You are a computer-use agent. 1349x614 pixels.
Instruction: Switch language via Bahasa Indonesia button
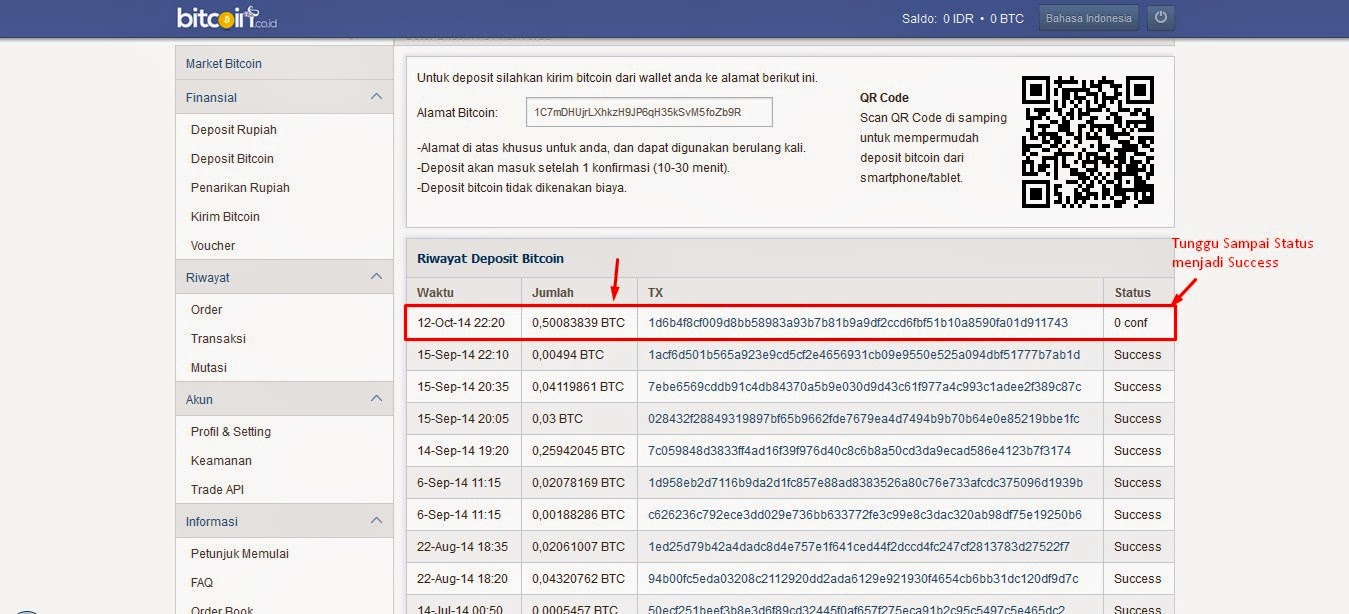[1088, 18]
